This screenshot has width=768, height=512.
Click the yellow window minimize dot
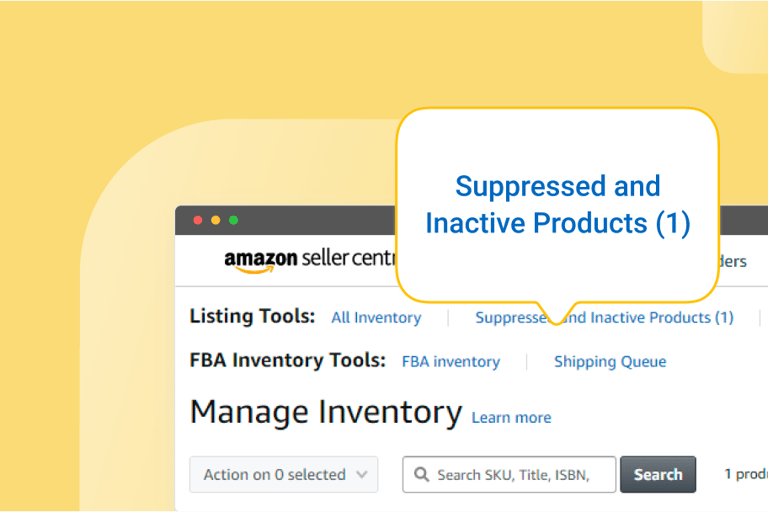click(x=216, y=220)
